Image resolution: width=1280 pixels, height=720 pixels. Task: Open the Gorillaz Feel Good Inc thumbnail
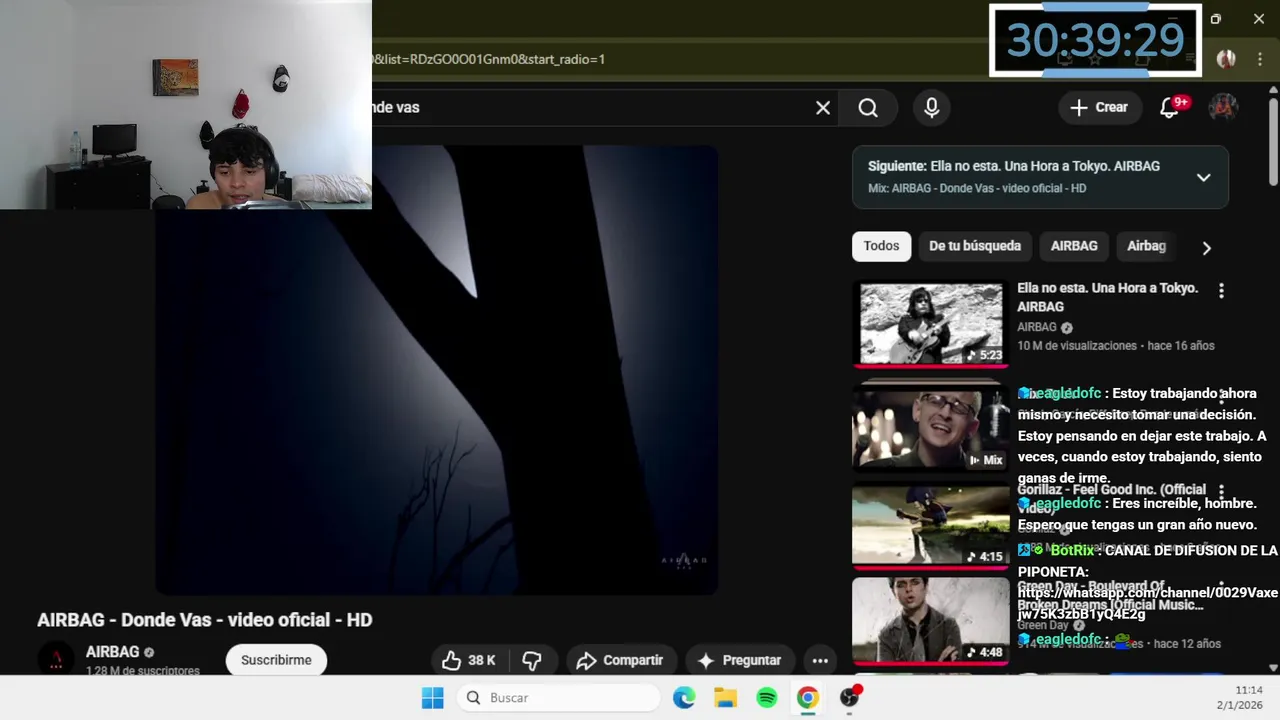[x=931, y=527]
